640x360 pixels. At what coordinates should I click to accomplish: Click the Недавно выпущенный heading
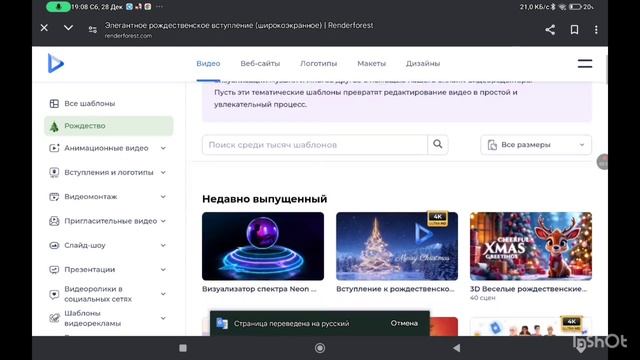pos(264,199)
